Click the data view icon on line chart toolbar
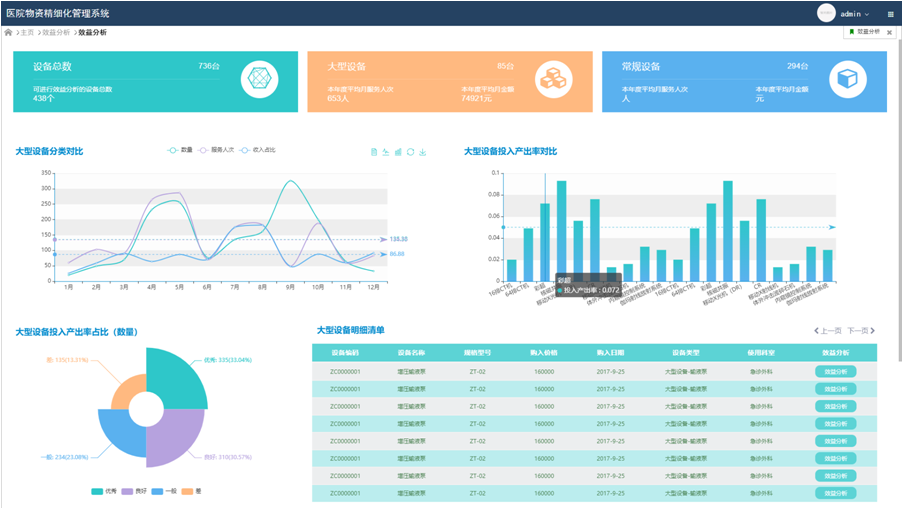Screen dimensions: 903x509 tap(374, 152)
